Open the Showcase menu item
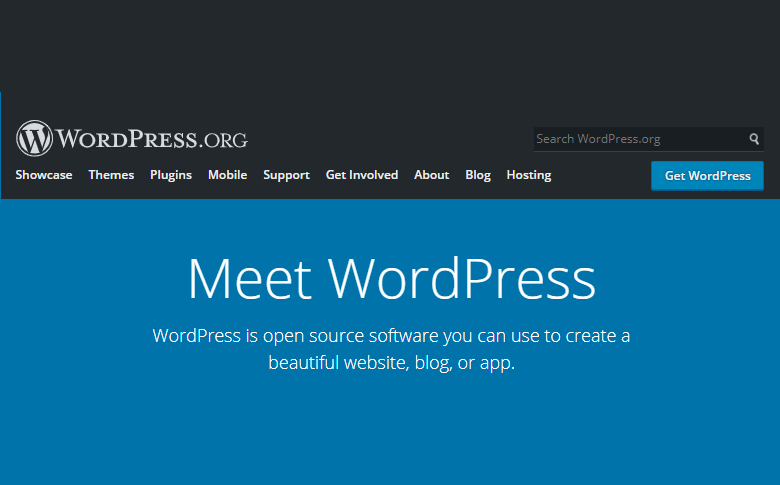This screenshot has height=485, width=780. (x=44, y=175)
